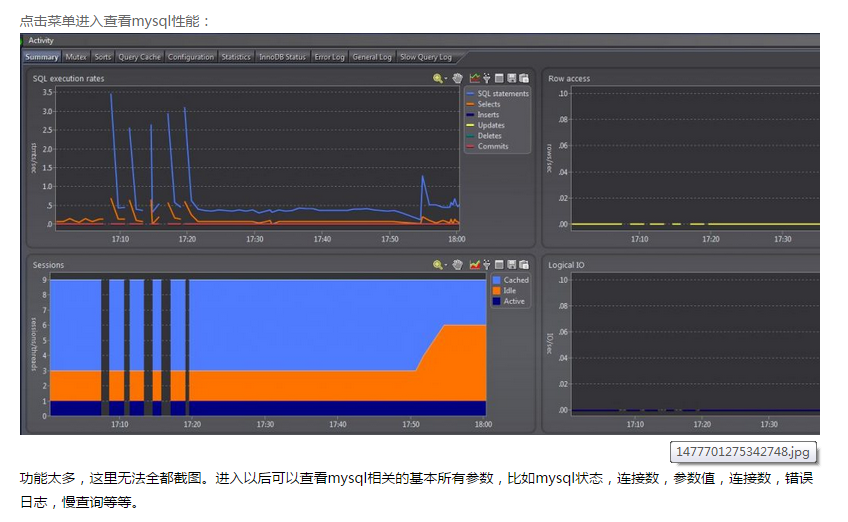Click the 'SQL statements' legend label
This screenshot has width=848, height=522.
pos(503,94)
